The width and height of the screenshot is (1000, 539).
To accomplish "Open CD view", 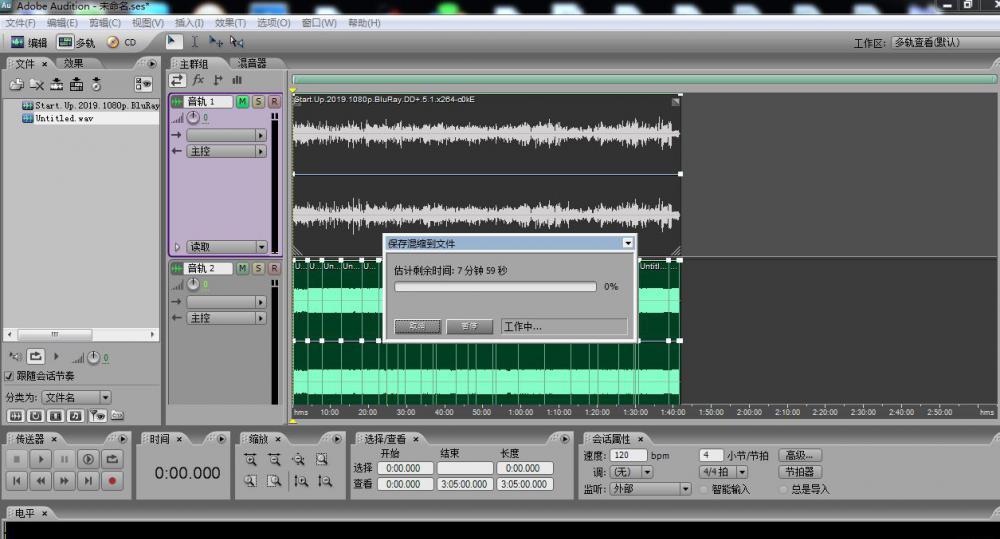I will 122,43.
